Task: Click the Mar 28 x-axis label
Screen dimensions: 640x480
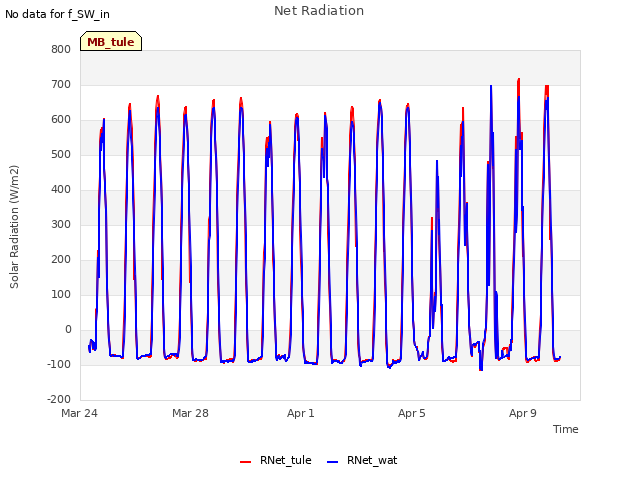Action: [x=190, y=413]
